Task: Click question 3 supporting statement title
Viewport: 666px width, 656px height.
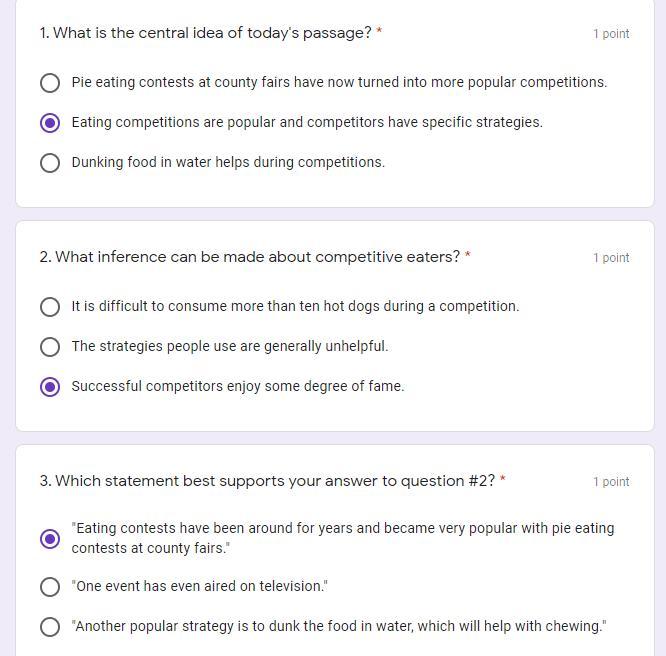Action: (266, 481)
